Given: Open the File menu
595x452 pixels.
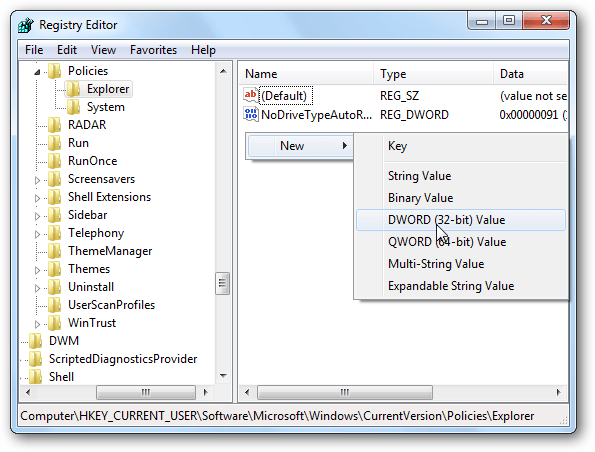Looking at the screenshot, I should [34, 50].
